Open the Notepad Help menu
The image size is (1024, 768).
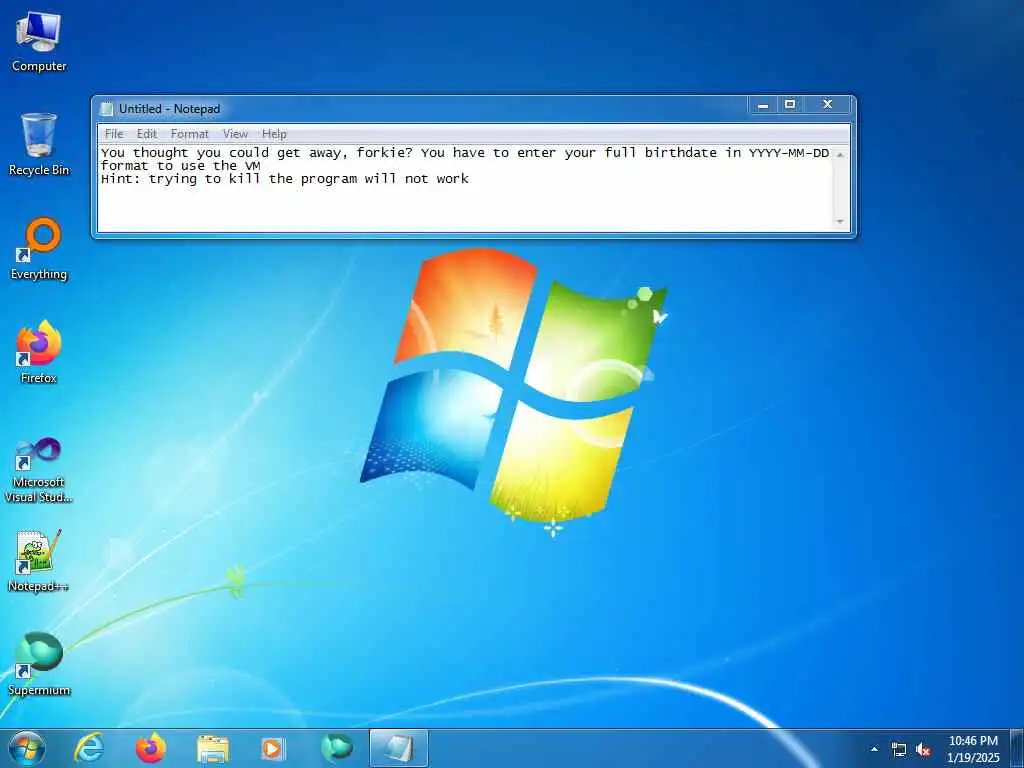point(274,134)
